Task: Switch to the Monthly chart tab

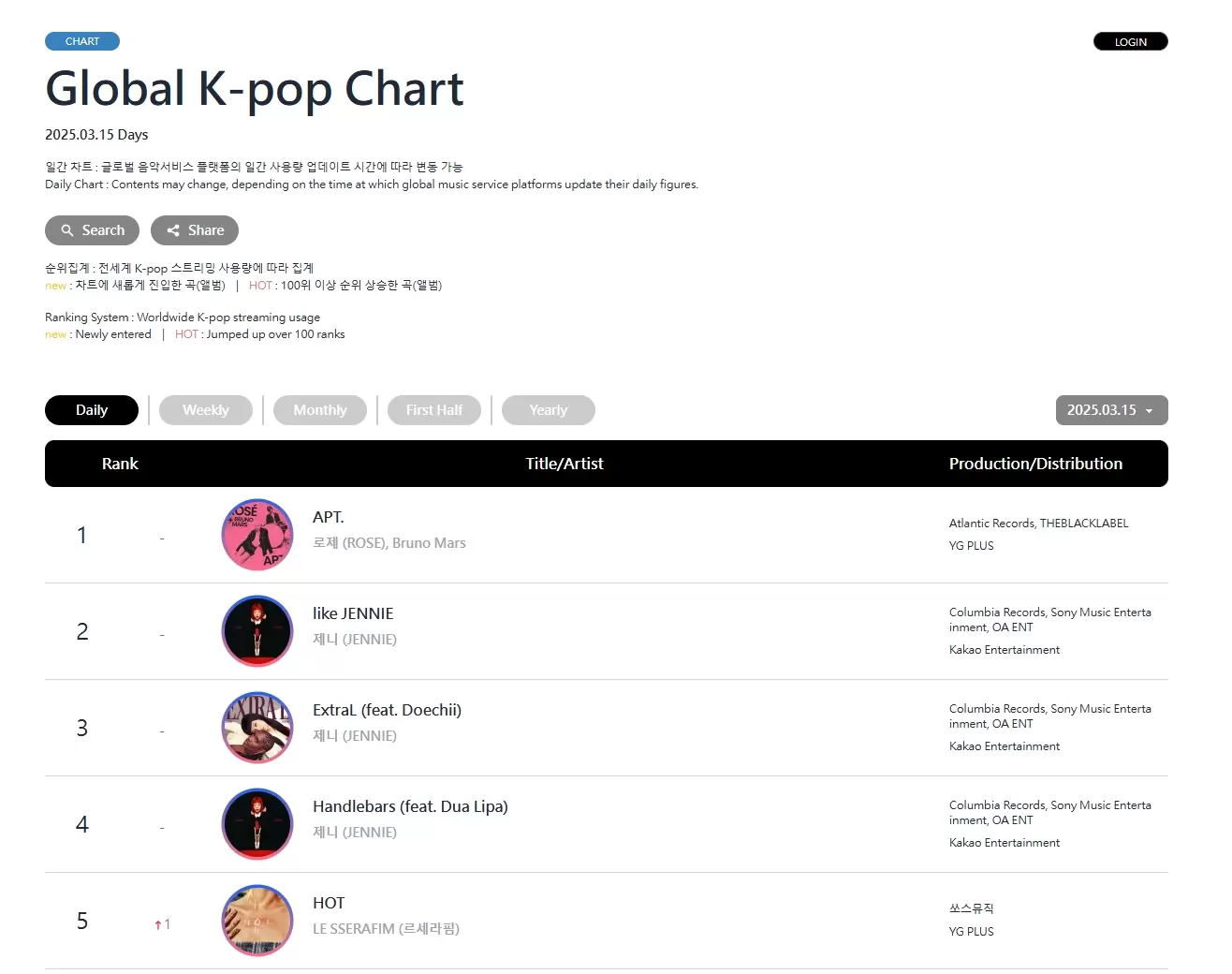Action: click(x=320, y=410)
